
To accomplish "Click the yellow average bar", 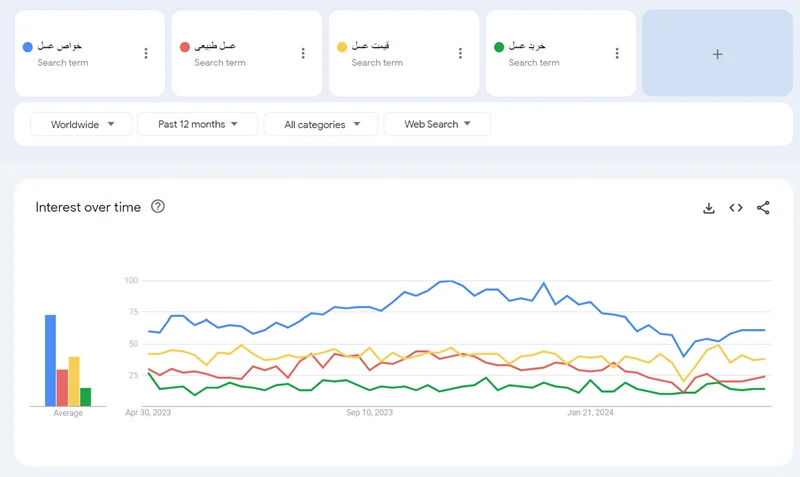I will click(x=74, y=381).
